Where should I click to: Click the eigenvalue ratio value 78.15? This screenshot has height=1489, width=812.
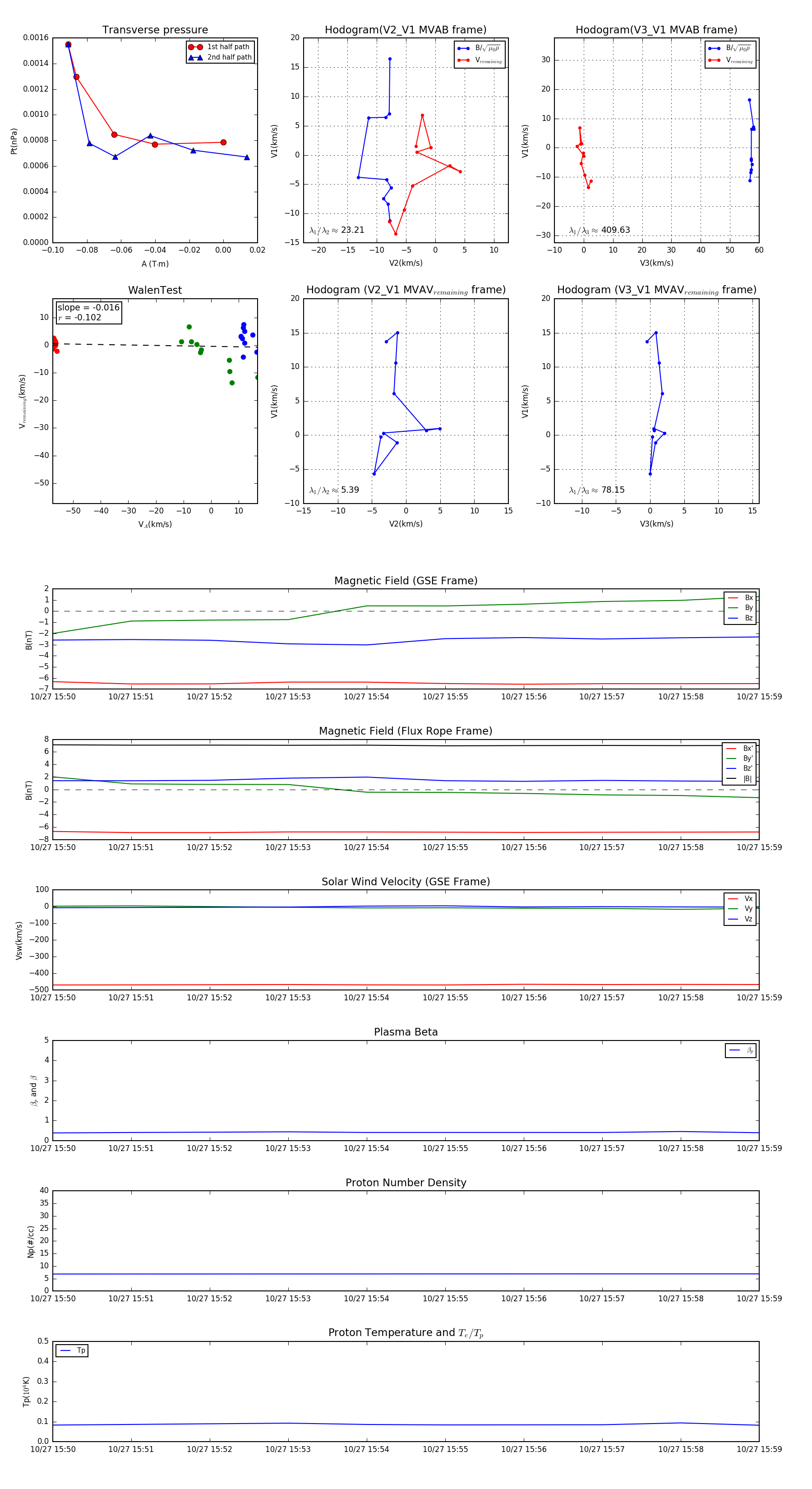click(613, 490)
